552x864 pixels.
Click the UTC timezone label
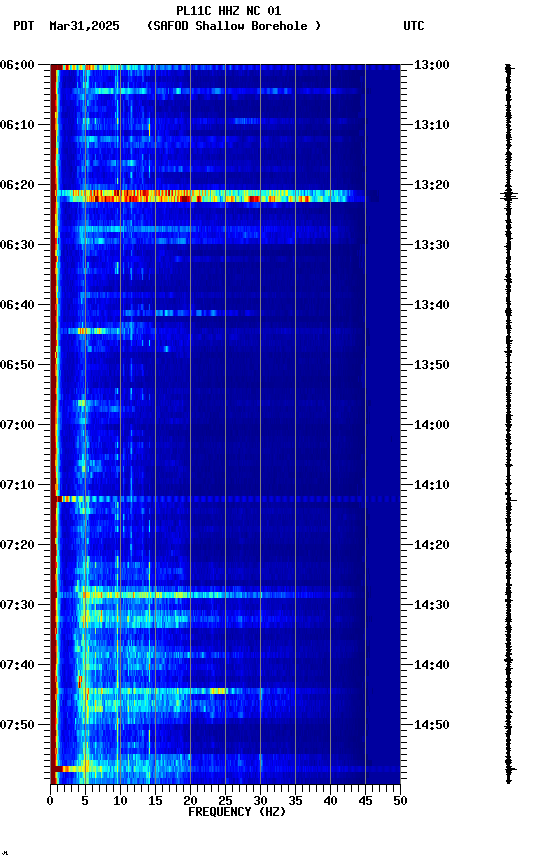414,26
